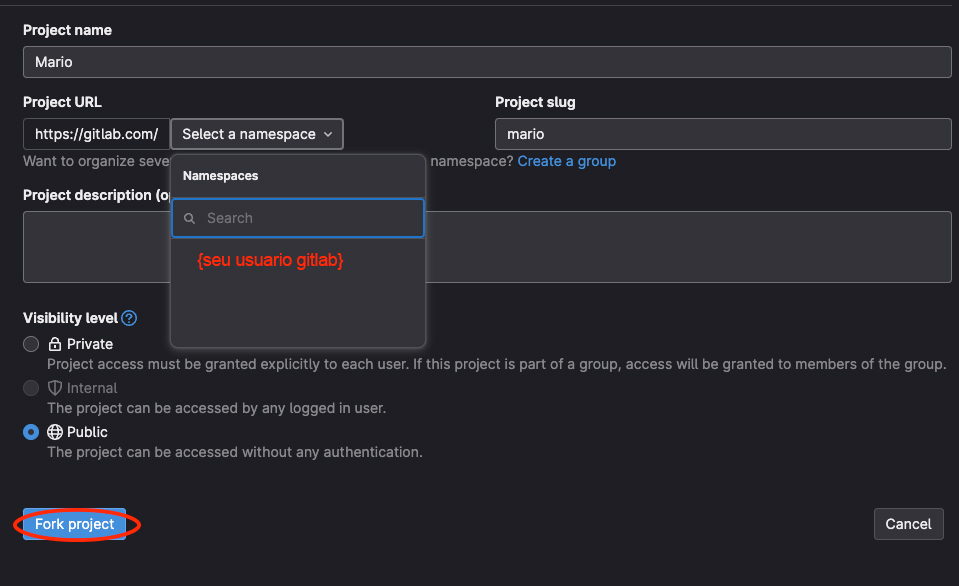Click the globe icon beside Public
The image size is (959, 586).
(55, 432)
